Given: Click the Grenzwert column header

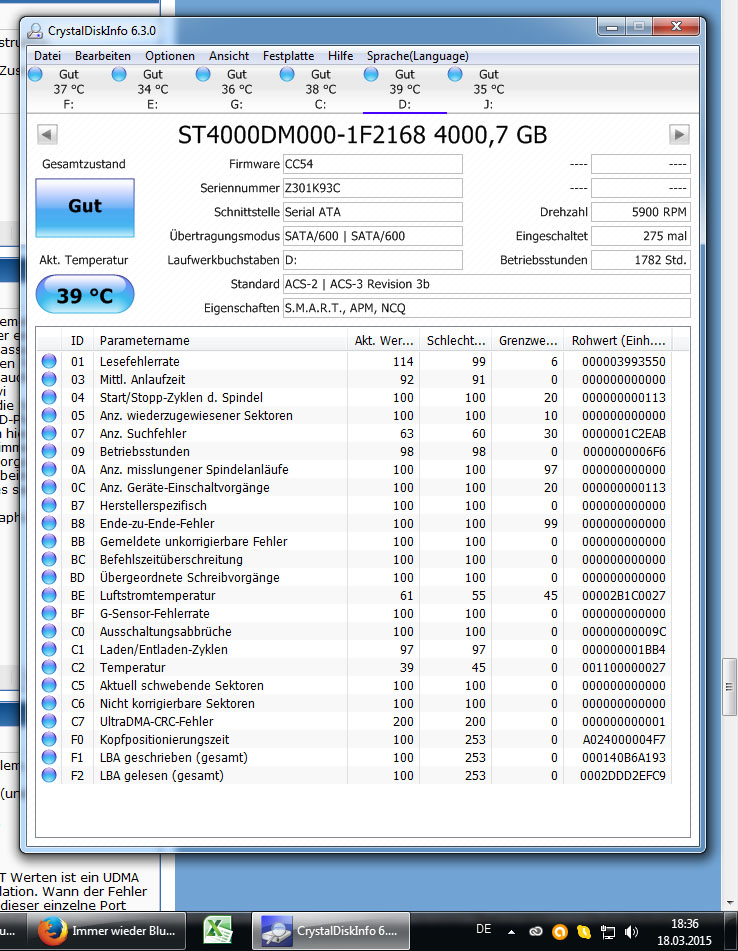Looking at the screenshot, I should click(x=528, y=341).
